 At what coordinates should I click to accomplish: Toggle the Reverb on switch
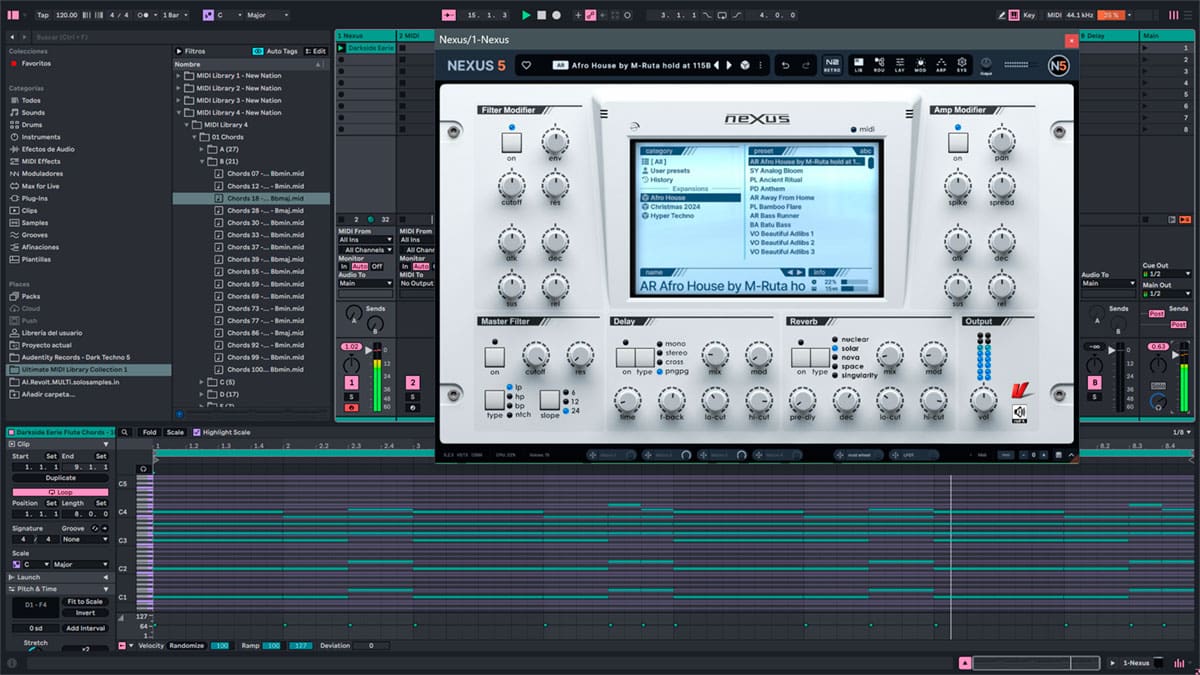(800, 356)
